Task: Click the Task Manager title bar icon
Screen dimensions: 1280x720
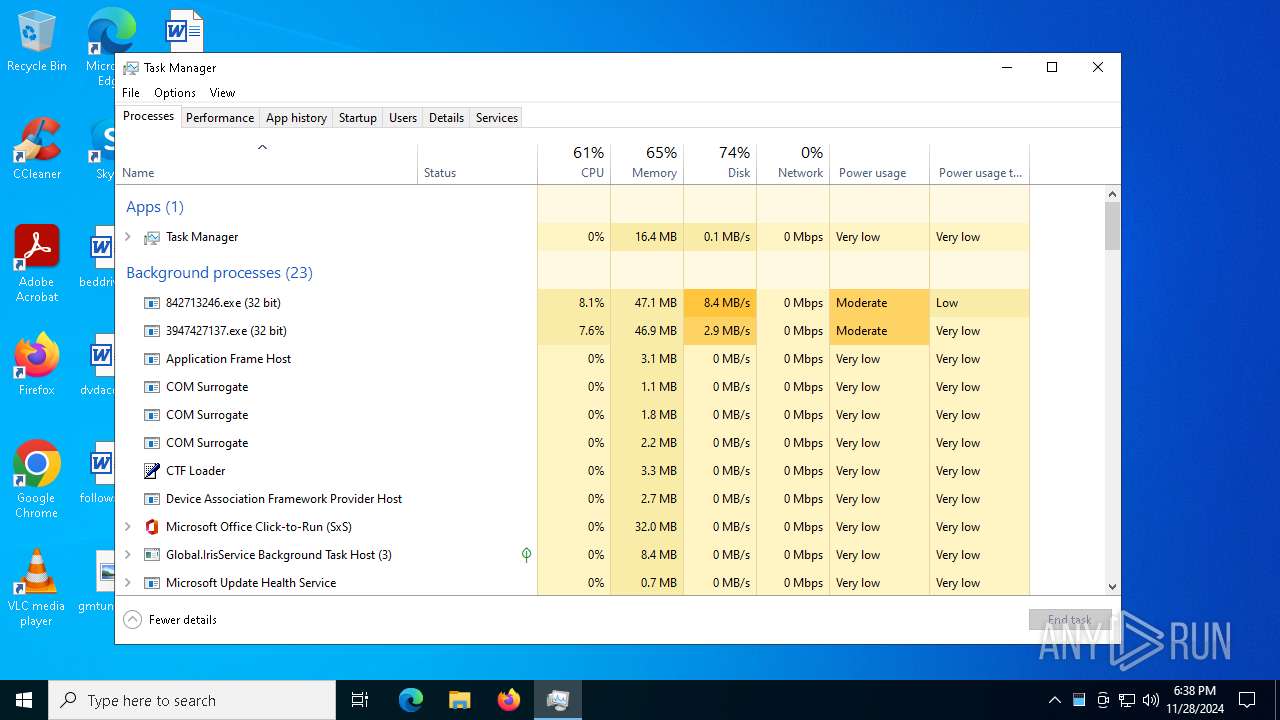Action: point(131,68)
